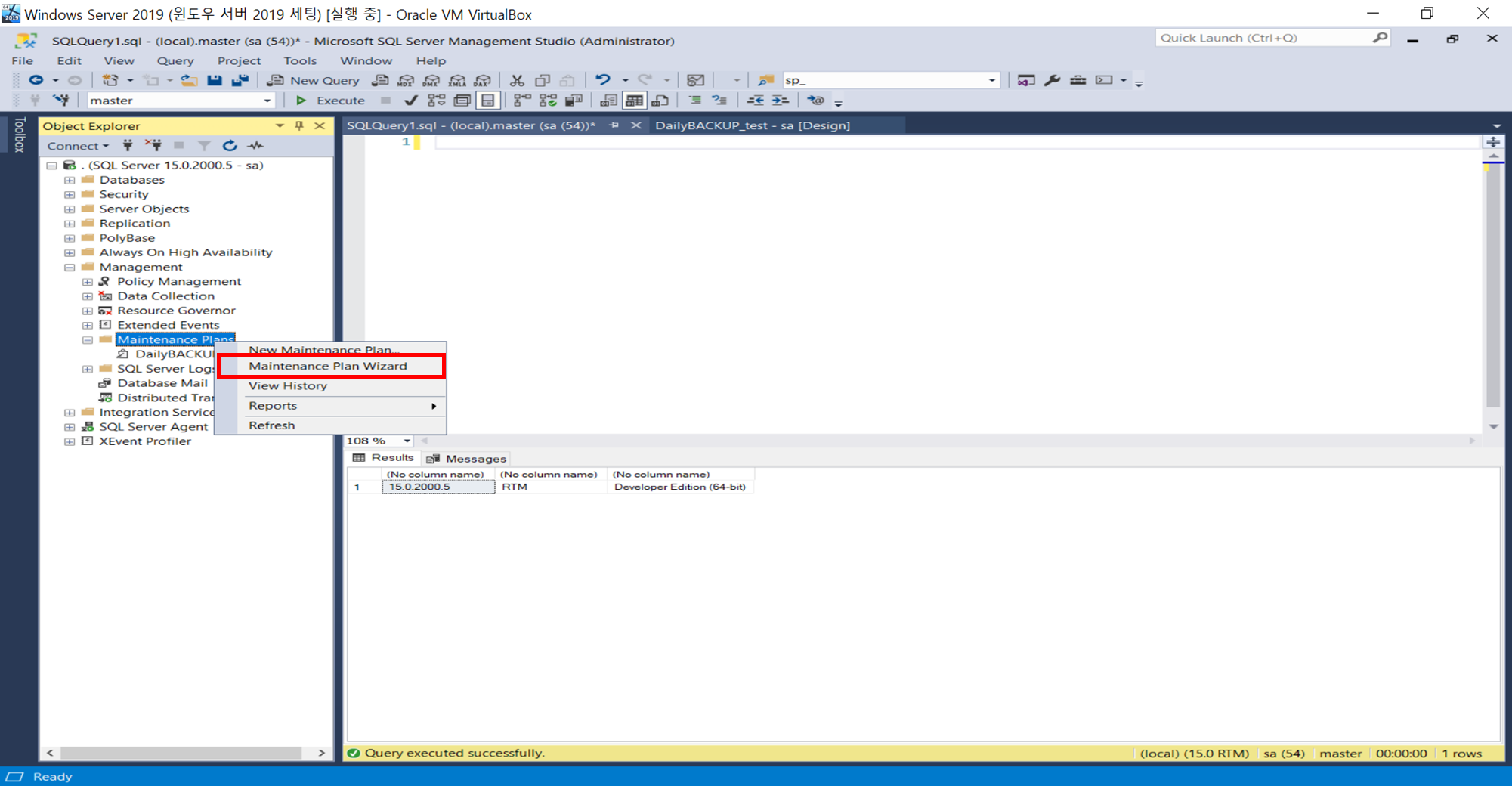Screen dimensions: 1512x786
Task: Open the master database dropdown
Action: pos(267,101)
